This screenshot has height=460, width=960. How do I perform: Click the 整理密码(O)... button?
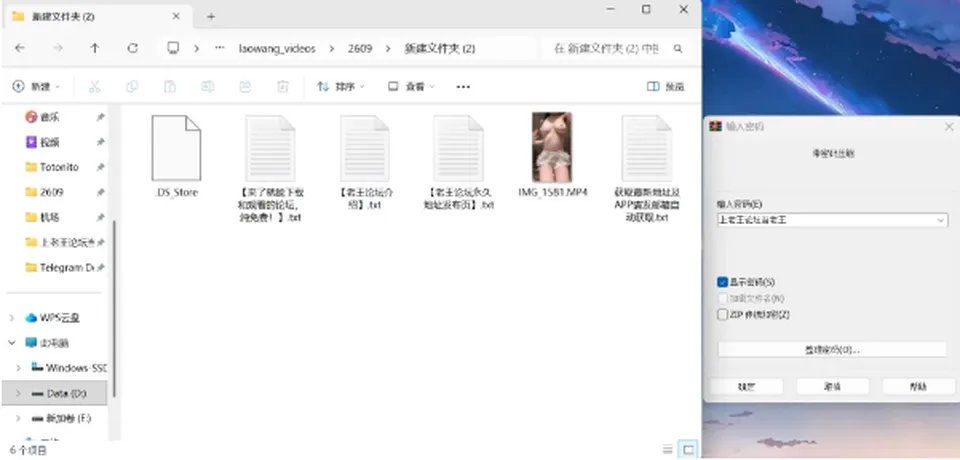[832, 350]
